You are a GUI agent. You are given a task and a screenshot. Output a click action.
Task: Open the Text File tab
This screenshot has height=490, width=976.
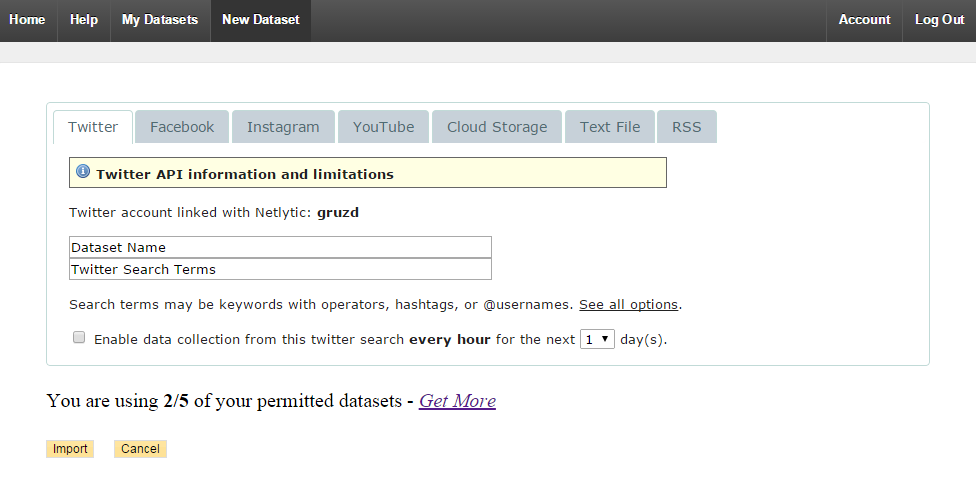point(610,127)
